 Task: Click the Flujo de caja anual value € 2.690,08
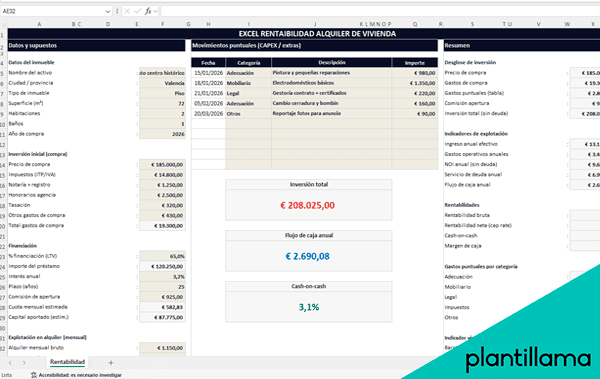[x=308, y=256]
